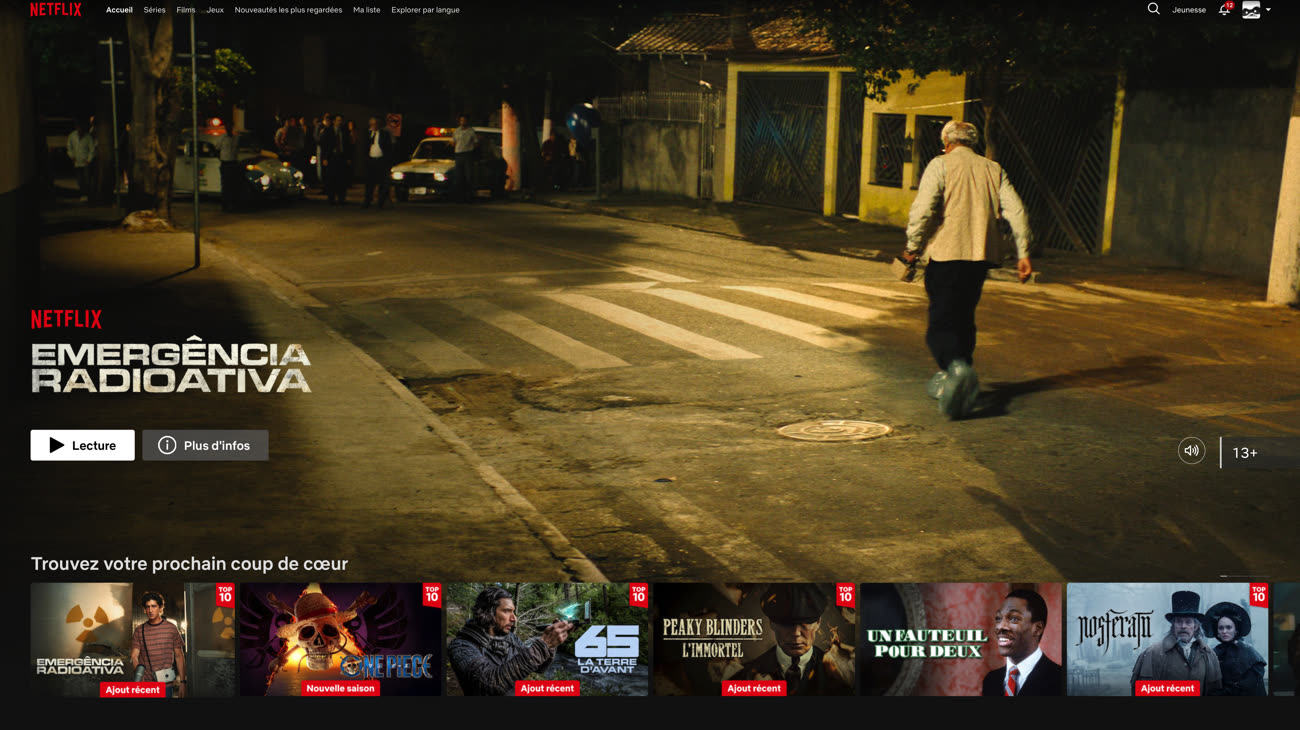Image resolution: width=1300 pixels, height=730 pixels.
Task: Select the Peaky Blinders L'Immortel thumbnail
Action: (x=754, y=639)
